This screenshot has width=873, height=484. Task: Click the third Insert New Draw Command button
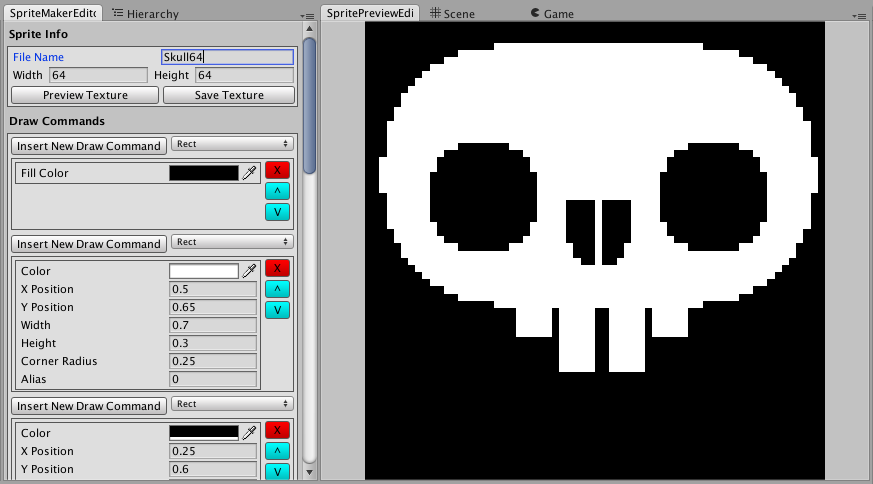click(89, 406)
